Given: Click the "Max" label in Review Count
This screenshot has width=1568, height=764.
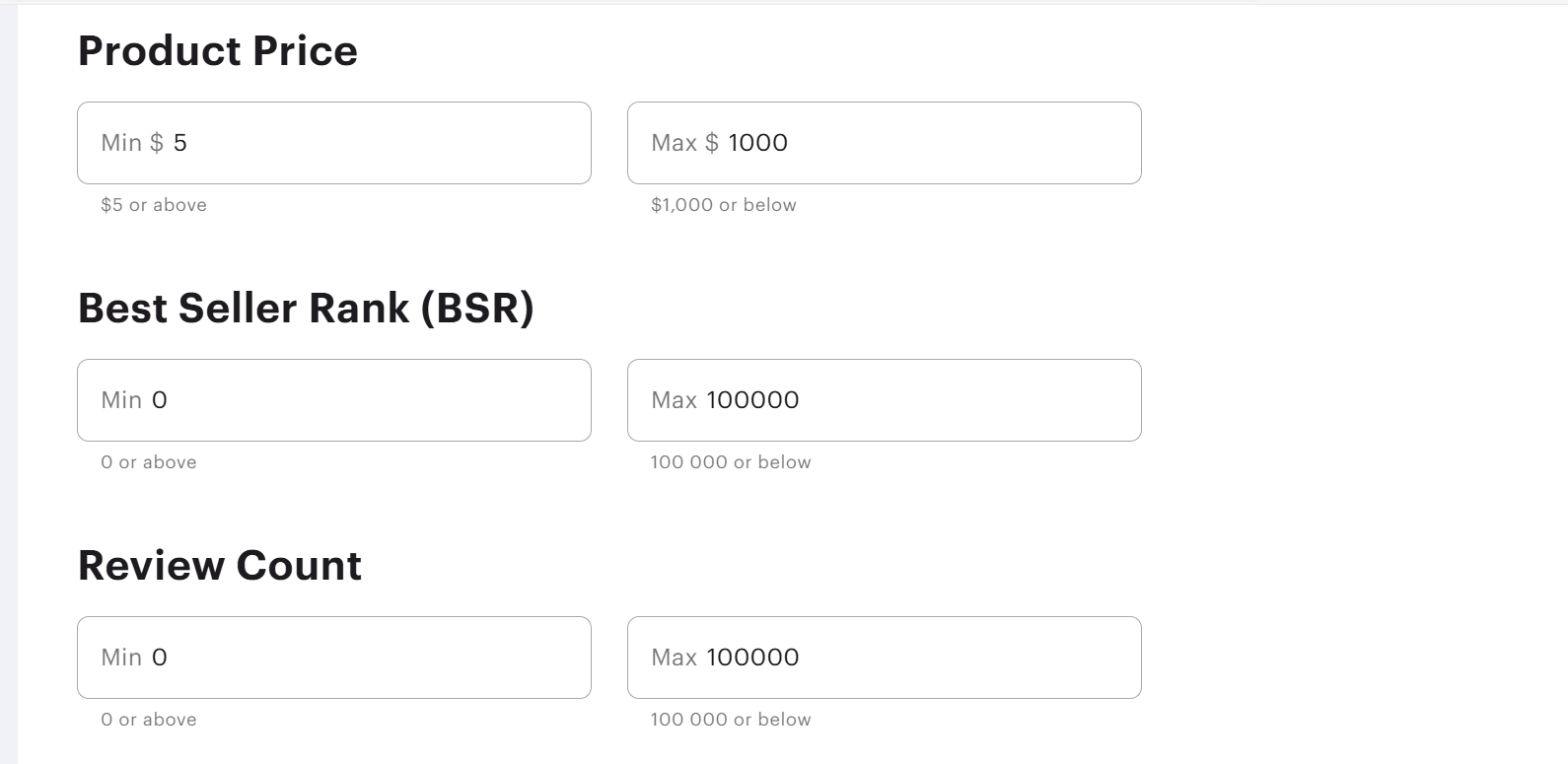Looking at the screenshot, I should click(675, 658).
